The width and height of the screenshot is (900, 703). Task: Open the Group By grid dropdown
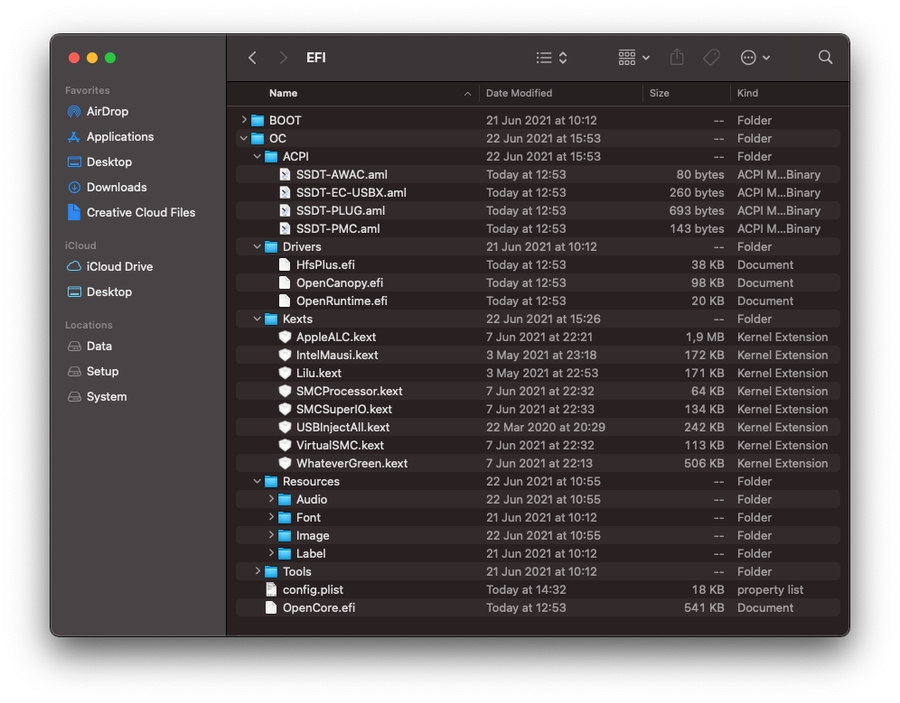pyautogui.click(x=634, y=58)
